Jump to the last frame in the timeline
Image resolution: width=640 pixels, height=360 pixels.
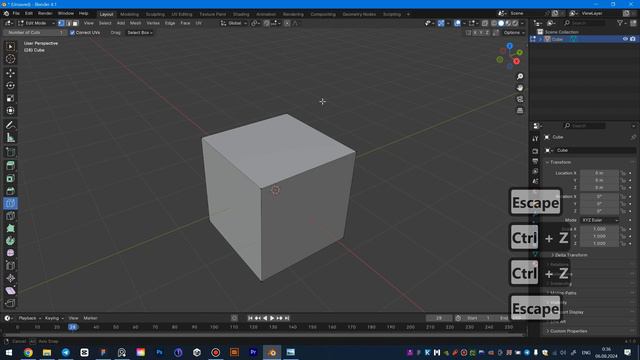coord(287,318)
